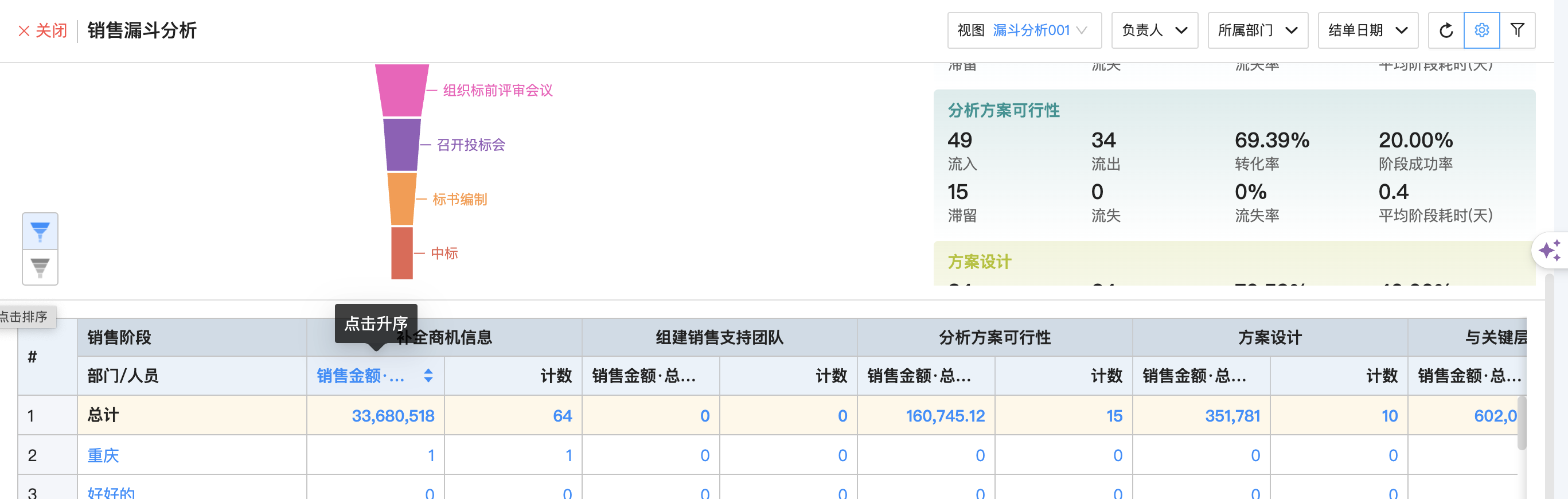The image size is (1568, 499).
Task: Click the 分析方案可行性 column header
Action: point(994,337)
